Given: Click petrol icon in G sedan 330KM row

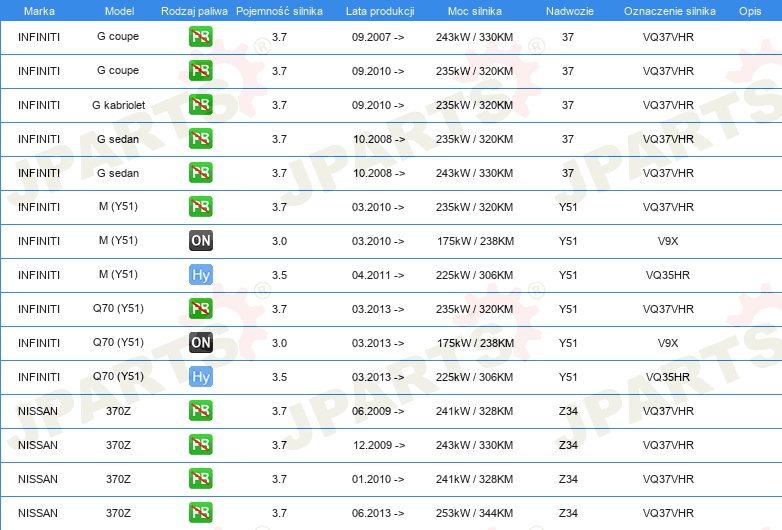Looking at the screenshot, I should click(200, 172).
